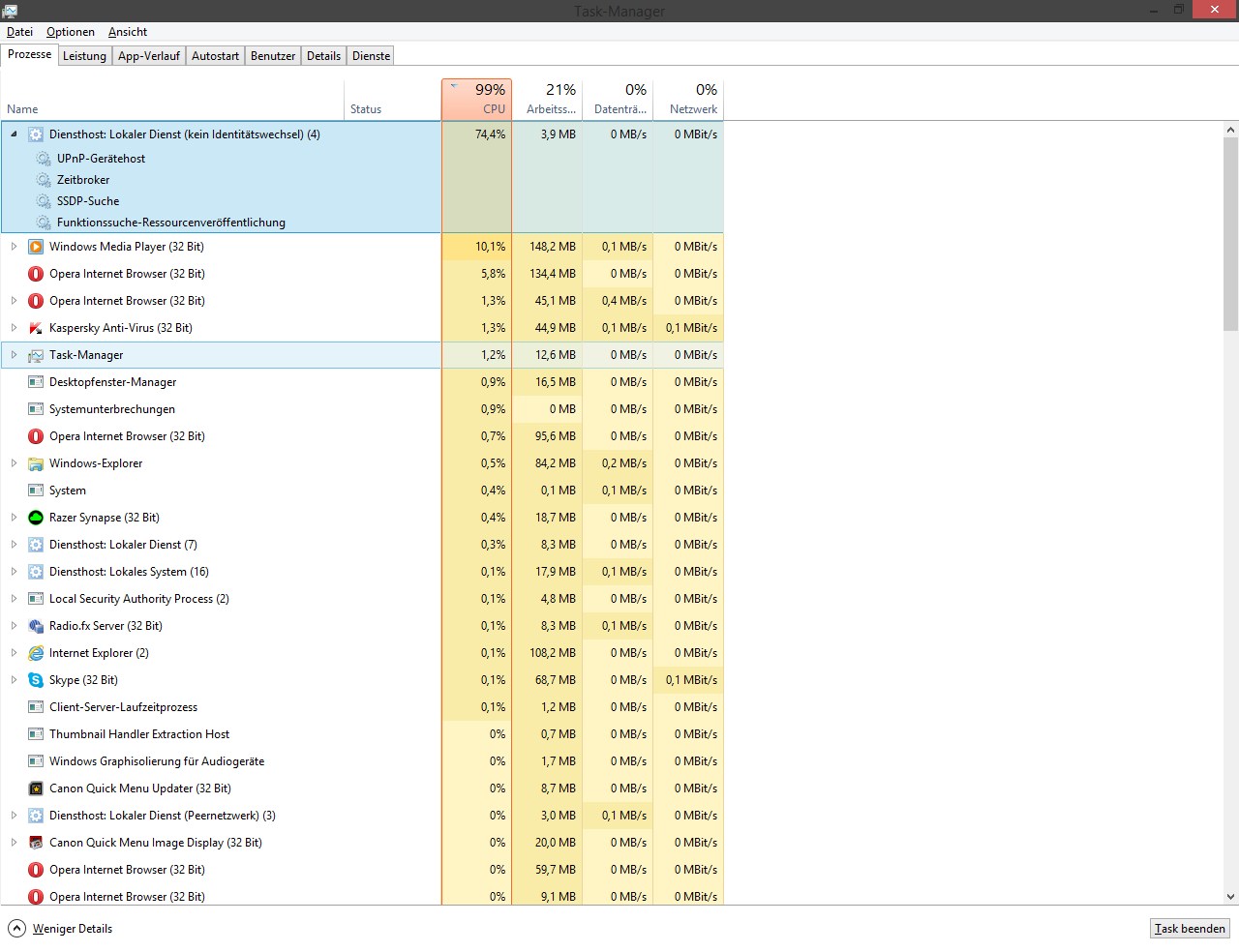Screen dimensions: 1239x952
Task: Expand the Windows-Explorer process
Action: point(14,463)
